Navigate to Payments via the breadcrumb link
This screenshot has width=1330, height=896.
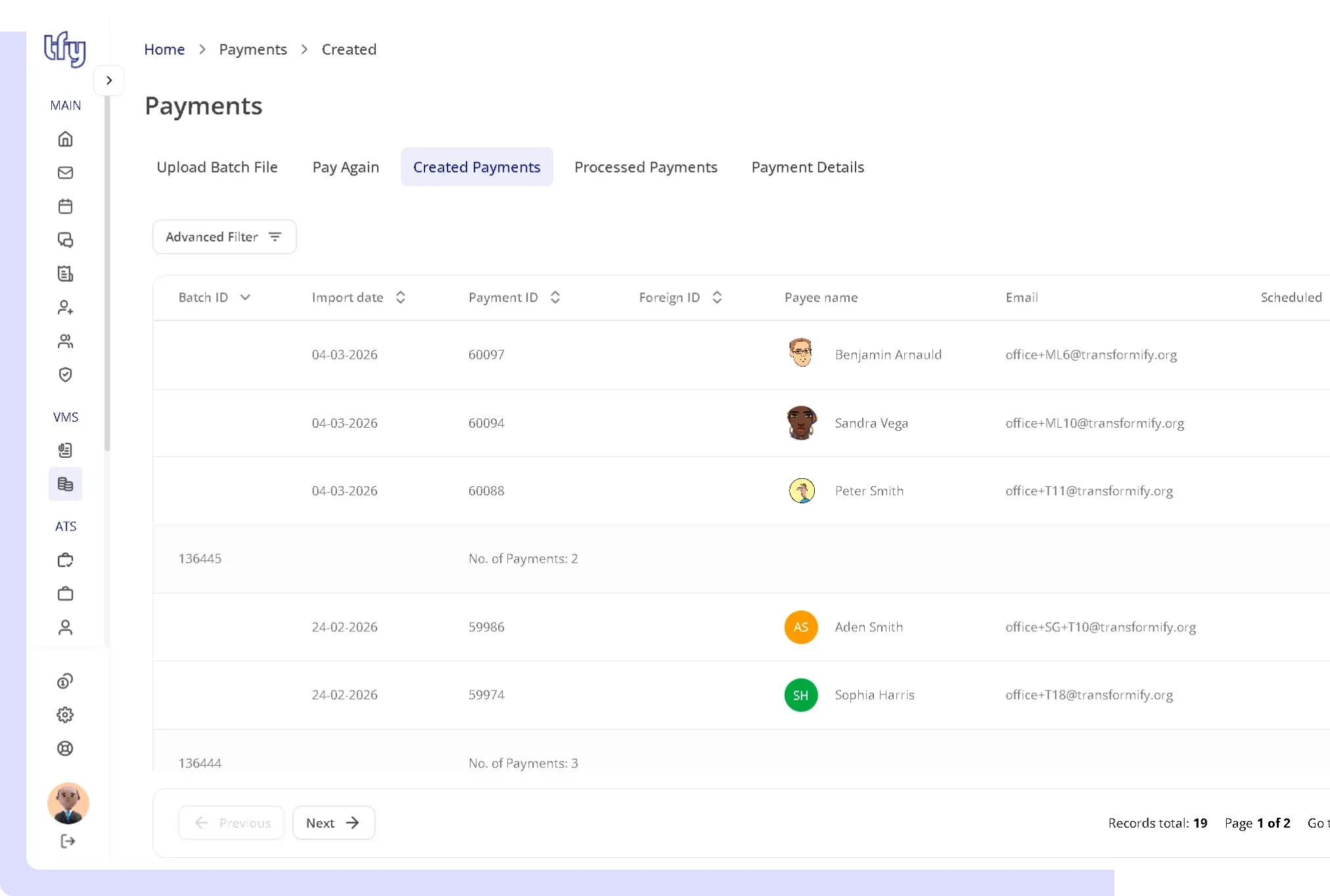253,49
